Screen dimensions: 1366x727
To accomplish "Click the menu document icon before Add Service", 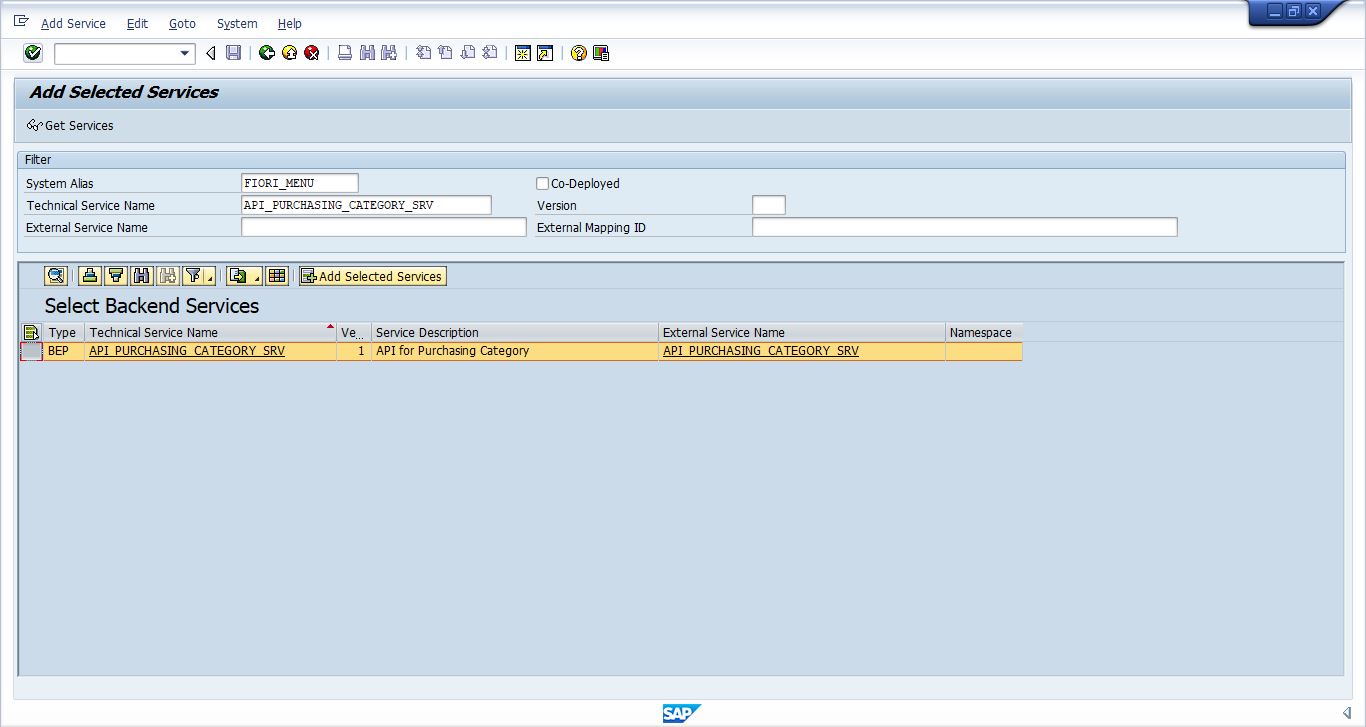I will 22,21.
